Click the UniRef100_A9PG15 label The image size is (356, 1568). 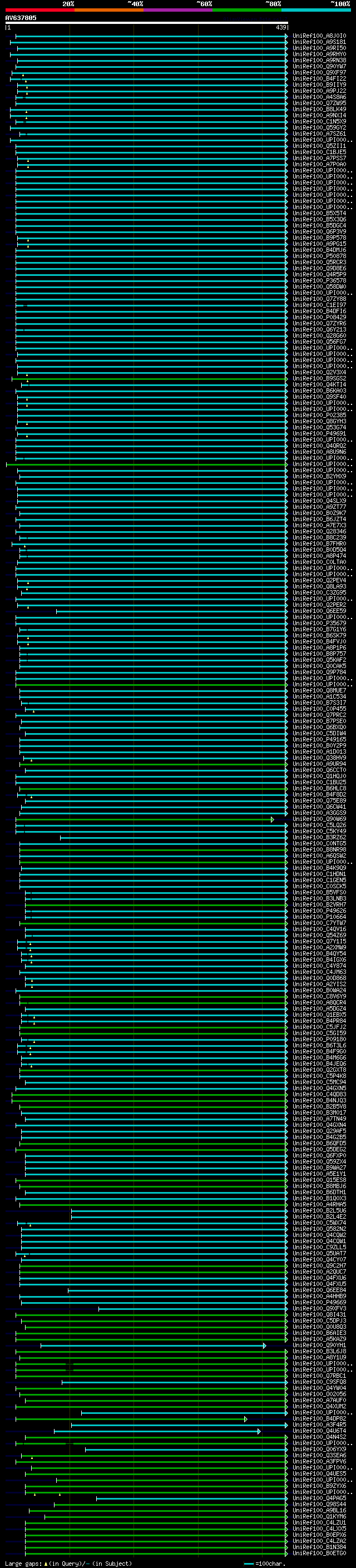click(319, 244)
